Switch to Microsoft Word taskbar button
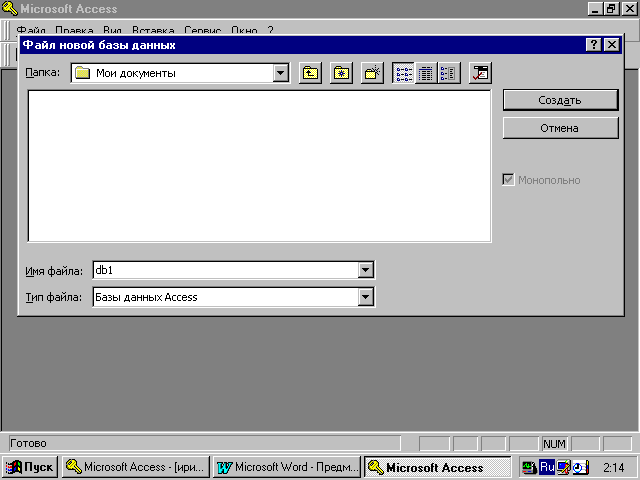Screen dimensions: 640x480 pyautogui.click(x=287, y=467)
